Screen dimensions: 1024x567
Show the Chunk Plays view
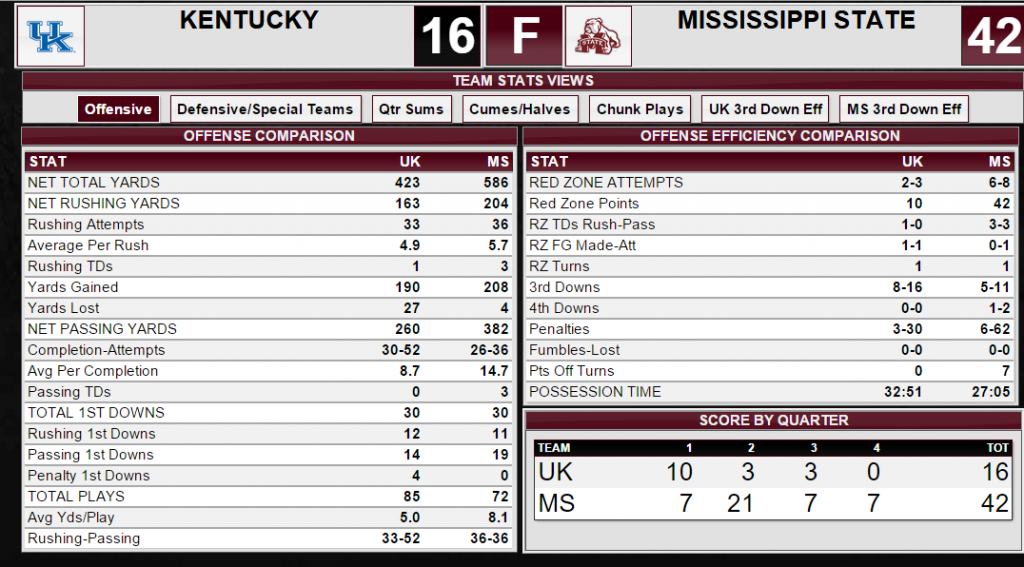(640, 109)
